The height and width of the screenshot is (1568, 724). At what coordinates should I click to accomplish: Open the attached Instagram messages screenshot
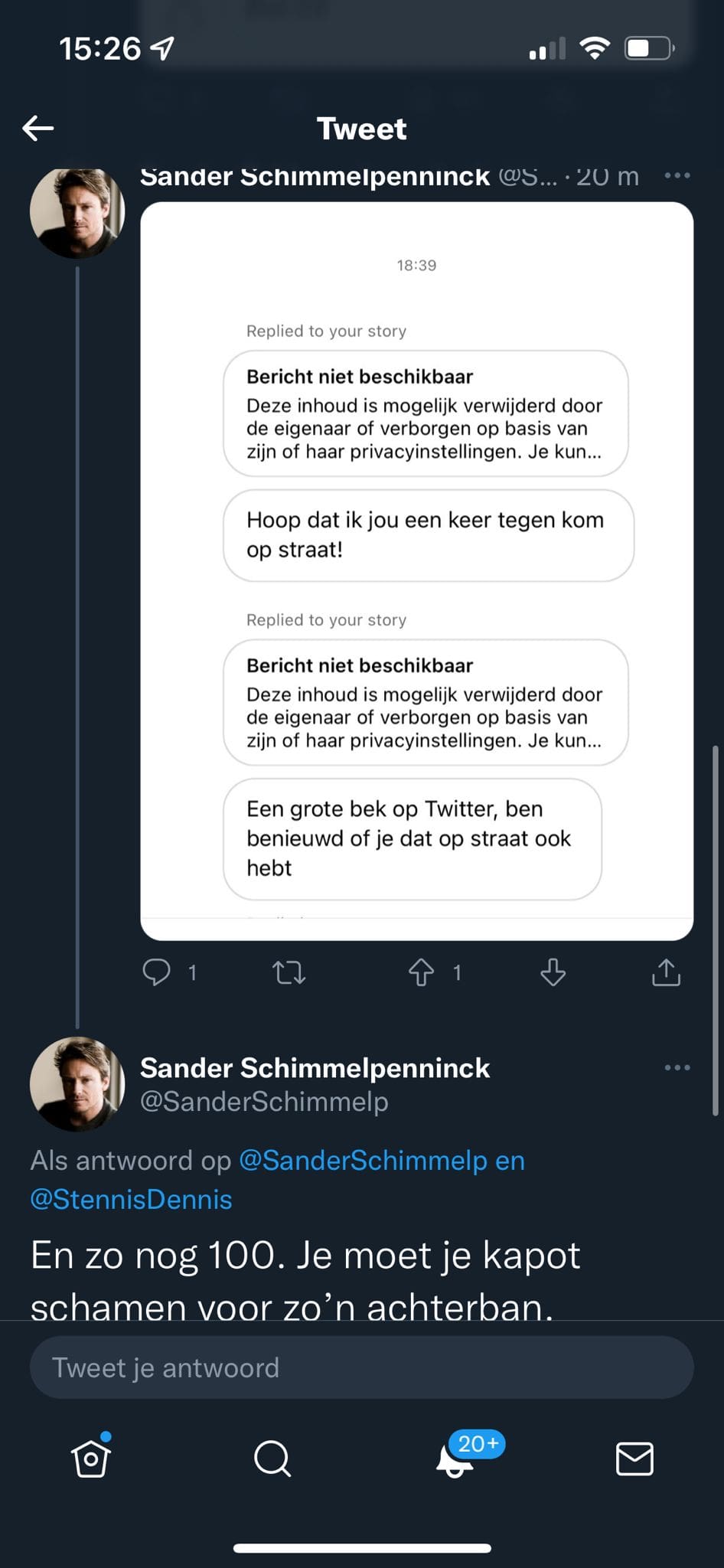(x=417, y=571)
